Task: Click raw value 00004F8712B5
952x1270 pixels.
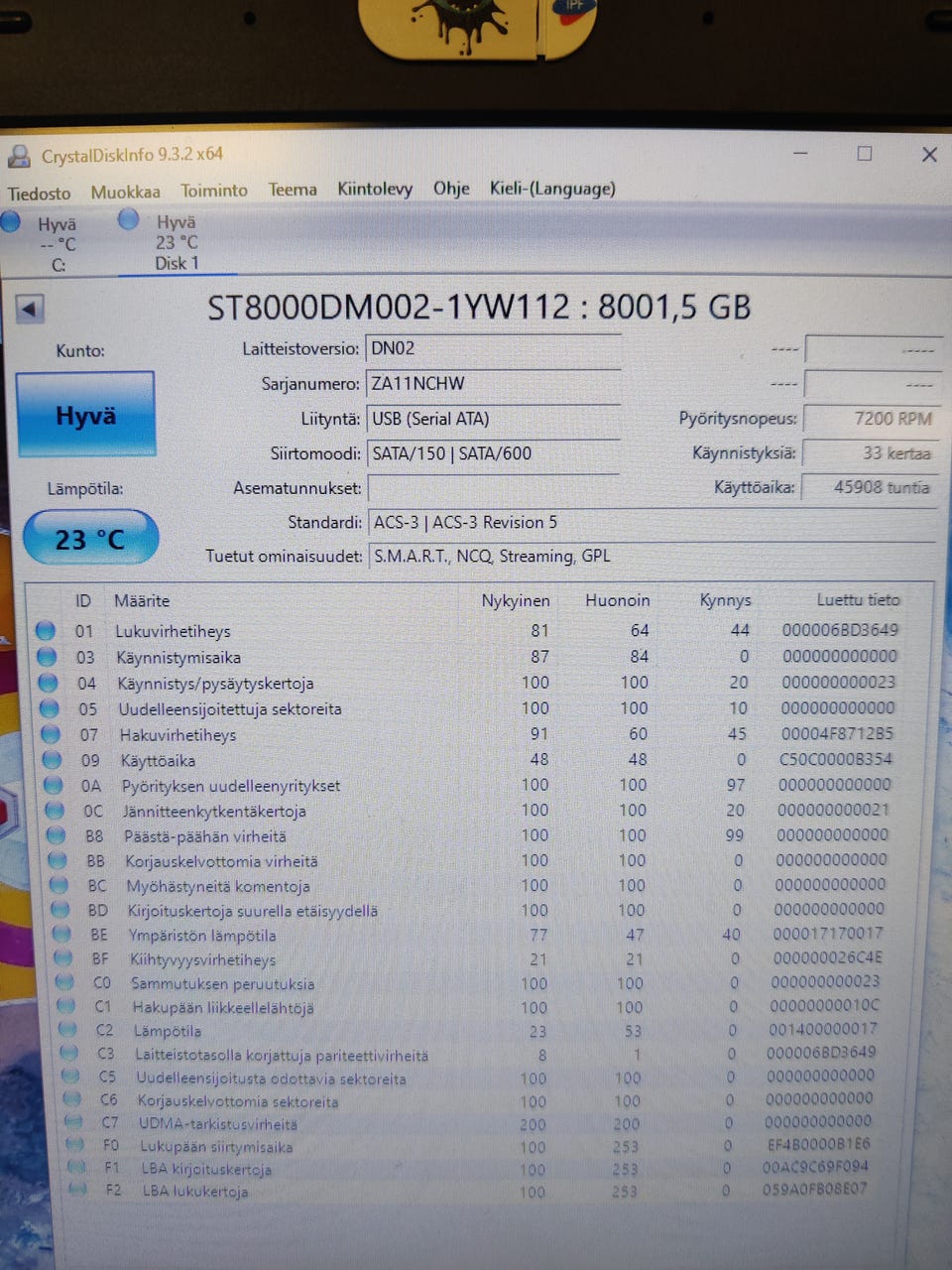Action: pyautogui.click(x=837, y=733)
